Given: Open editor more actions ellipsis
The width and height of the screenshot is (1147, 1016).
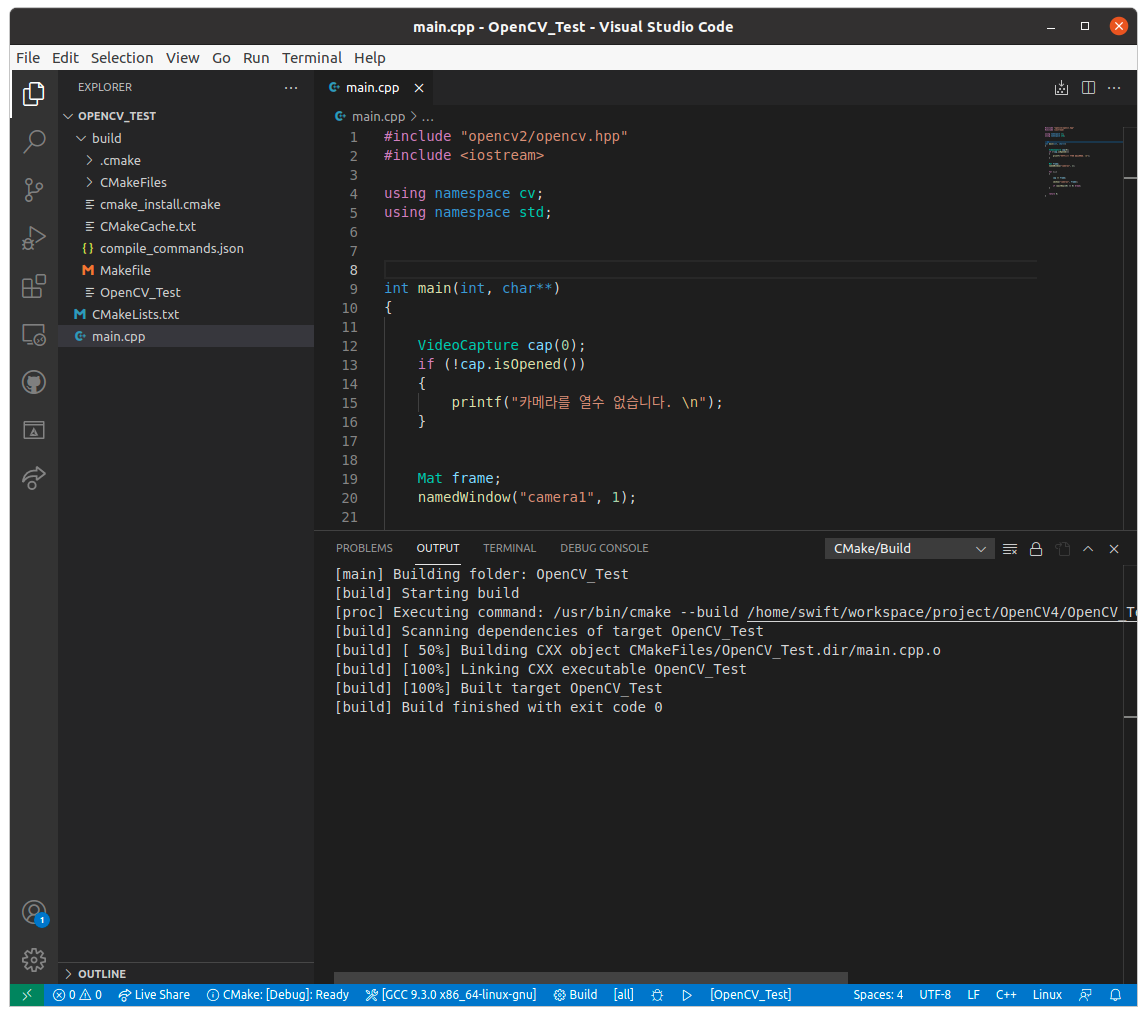Looking at the screenshot, I should coord(1114,88).
